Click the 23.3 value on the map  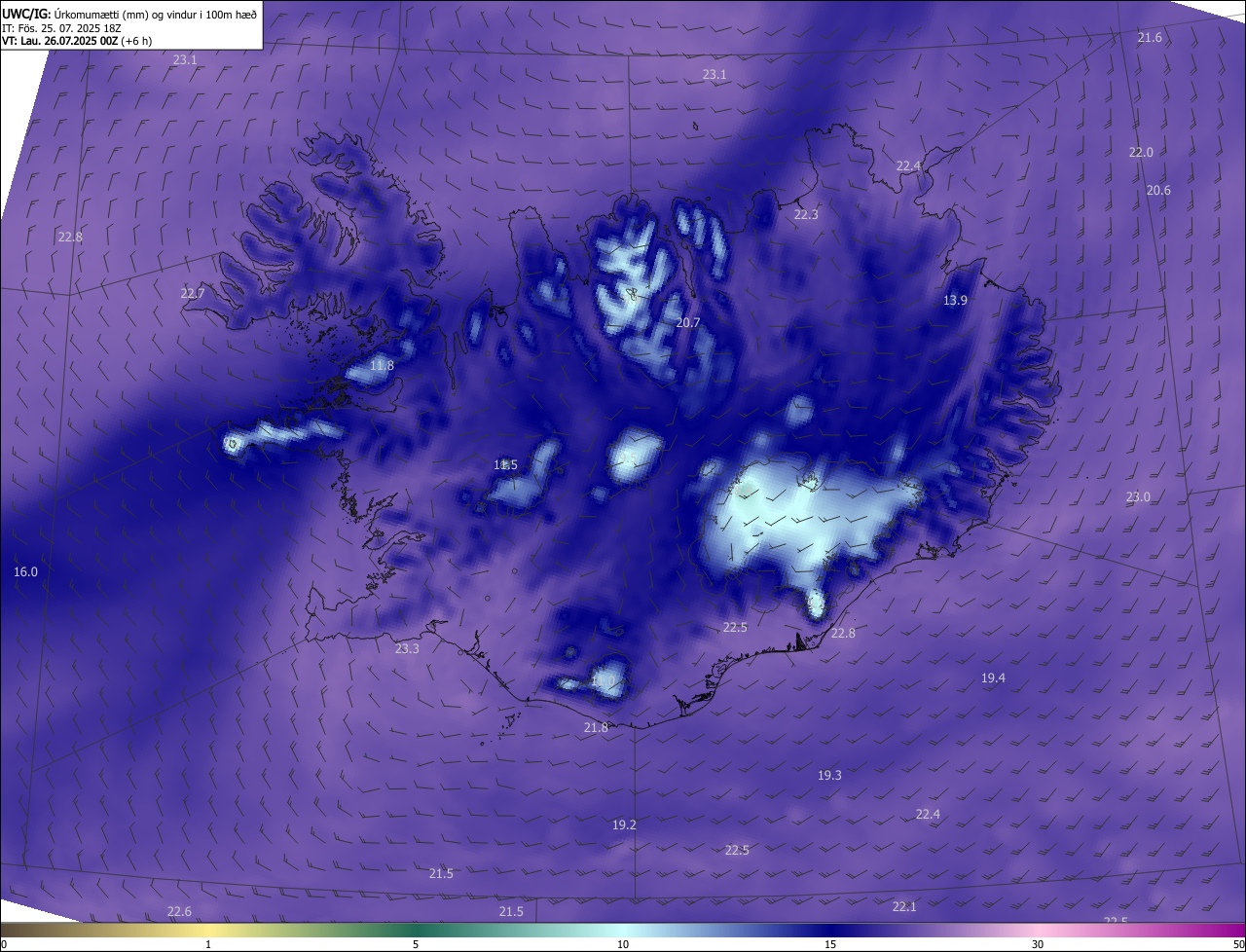(407, 648)
